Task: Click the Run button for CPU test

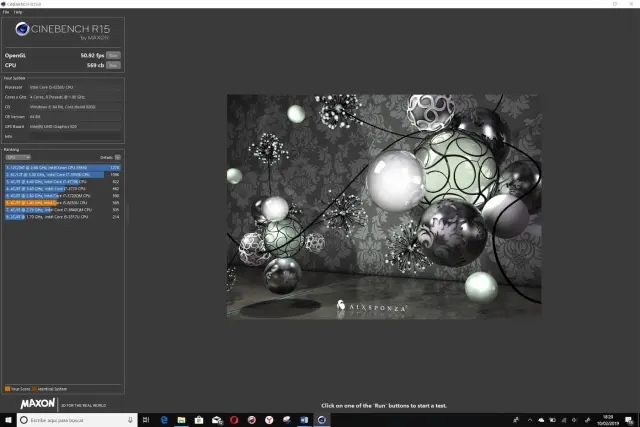Action: (114, 65)
